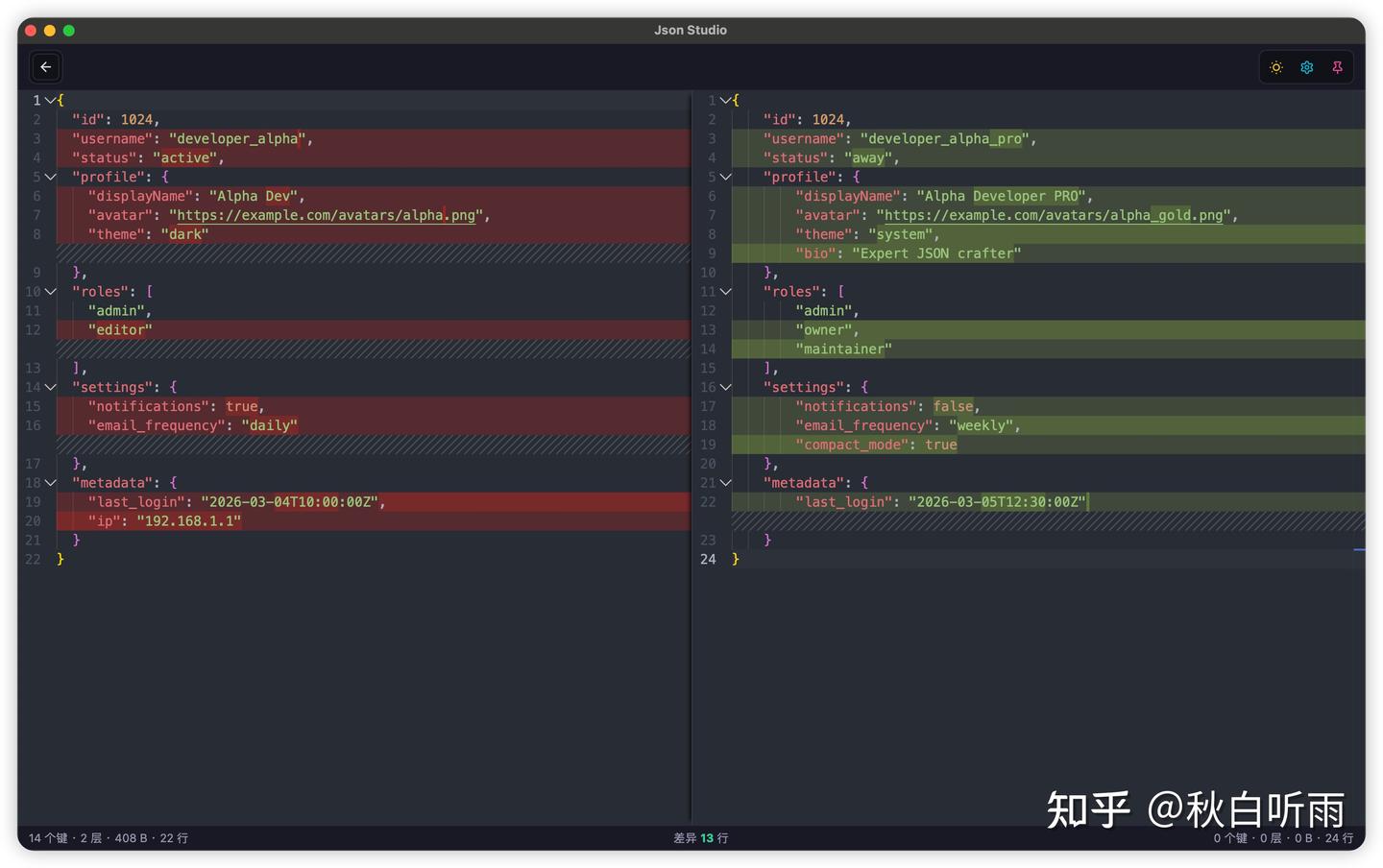Viewport: 1383px width, 868px height.
Task: Open settings via the gear icon
Action: point(1307,67)
